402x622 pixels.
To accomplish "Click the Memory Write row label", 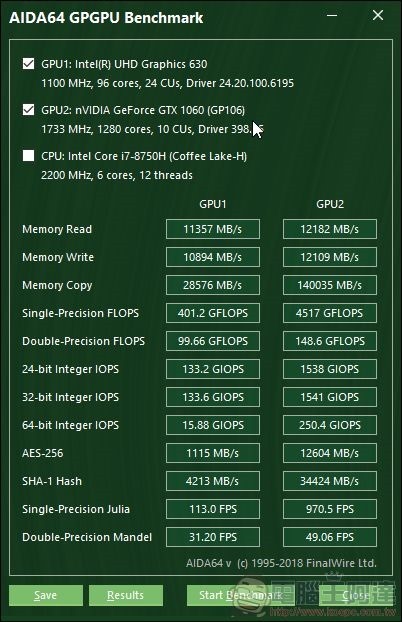I will (x=58, y=257).
